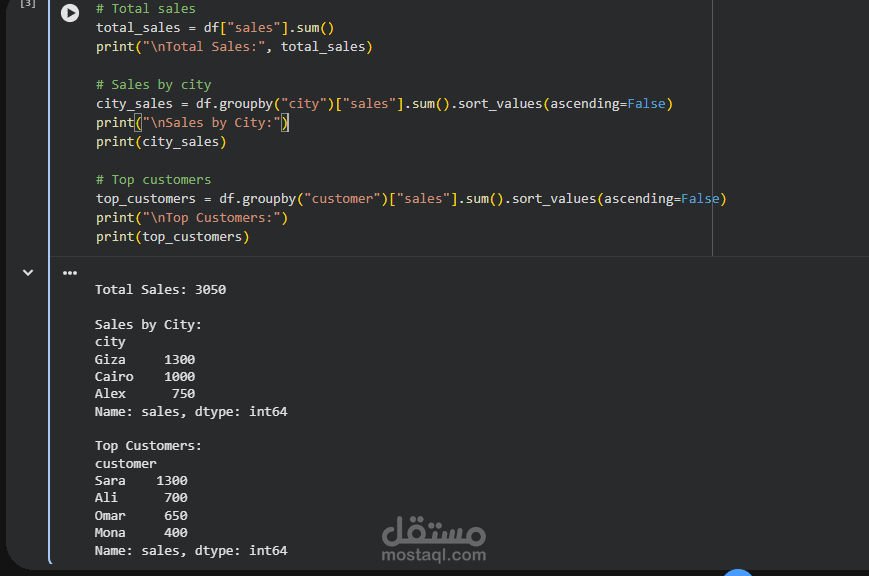Click the print Total Sales code line
Image resolution: width=869 pixels, height=576 pixels.
pos(234,47)
